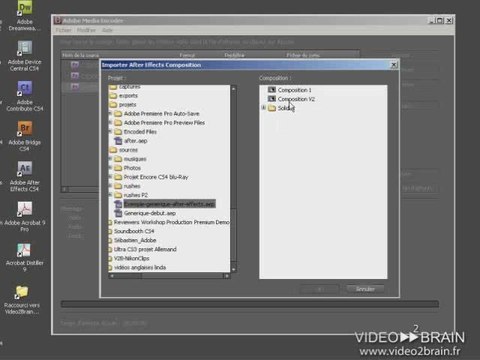Select the V2B-NikonClips folder
This screenshot has height=360, width=480.
click(x=131, y=258)
